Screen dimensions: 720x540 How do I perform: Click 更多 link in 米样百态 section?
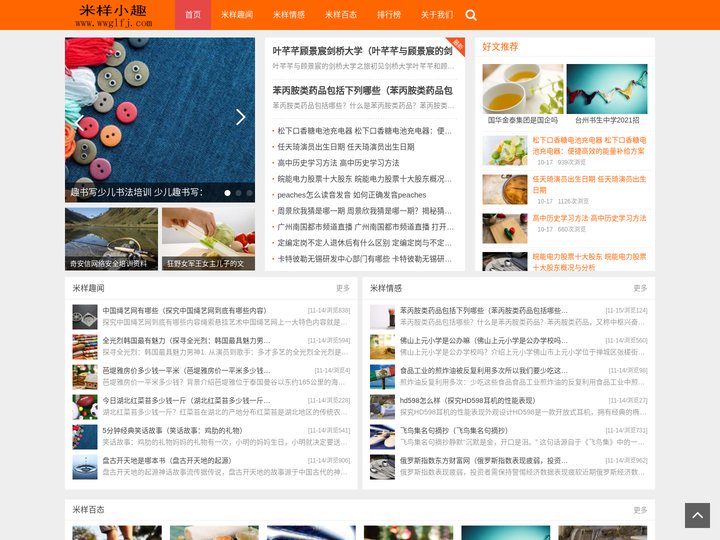640,510
